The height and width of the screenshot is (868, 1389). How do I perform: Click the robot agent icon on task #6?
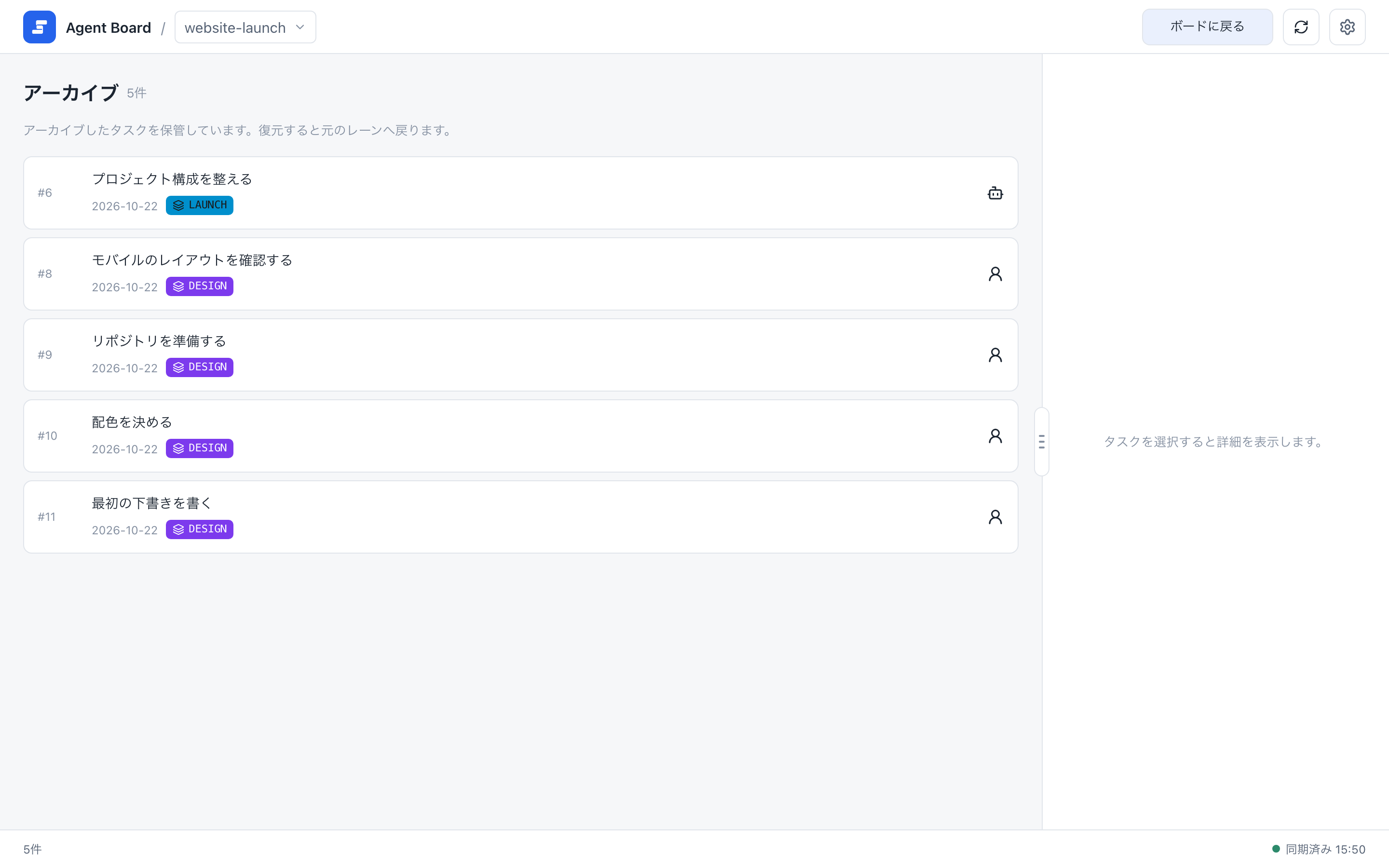click(995, 193)
